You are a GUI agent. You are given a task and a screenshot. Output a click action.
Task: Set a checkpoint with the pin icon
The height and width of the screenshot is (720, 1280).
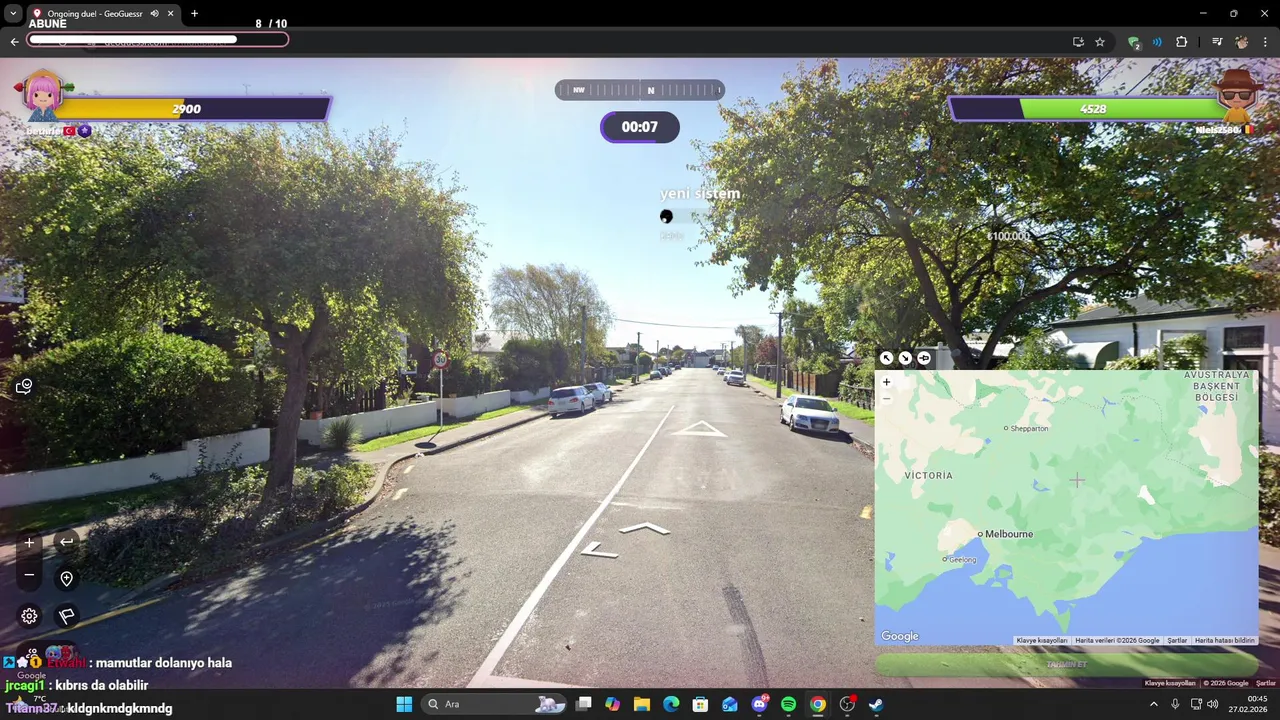coord(66,579)
